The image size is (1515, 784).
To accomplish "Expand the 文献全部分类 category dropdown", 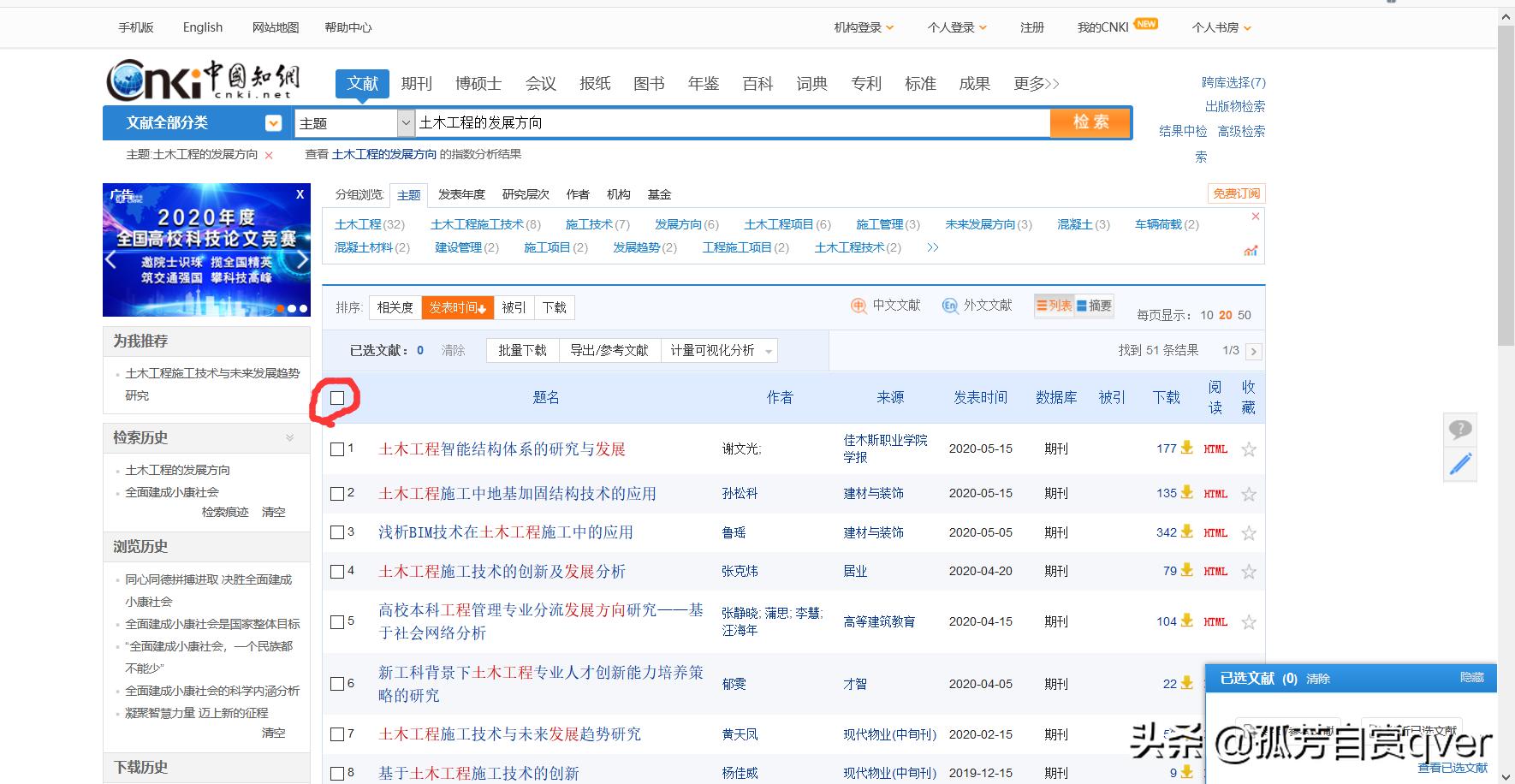I will [273, 123].
